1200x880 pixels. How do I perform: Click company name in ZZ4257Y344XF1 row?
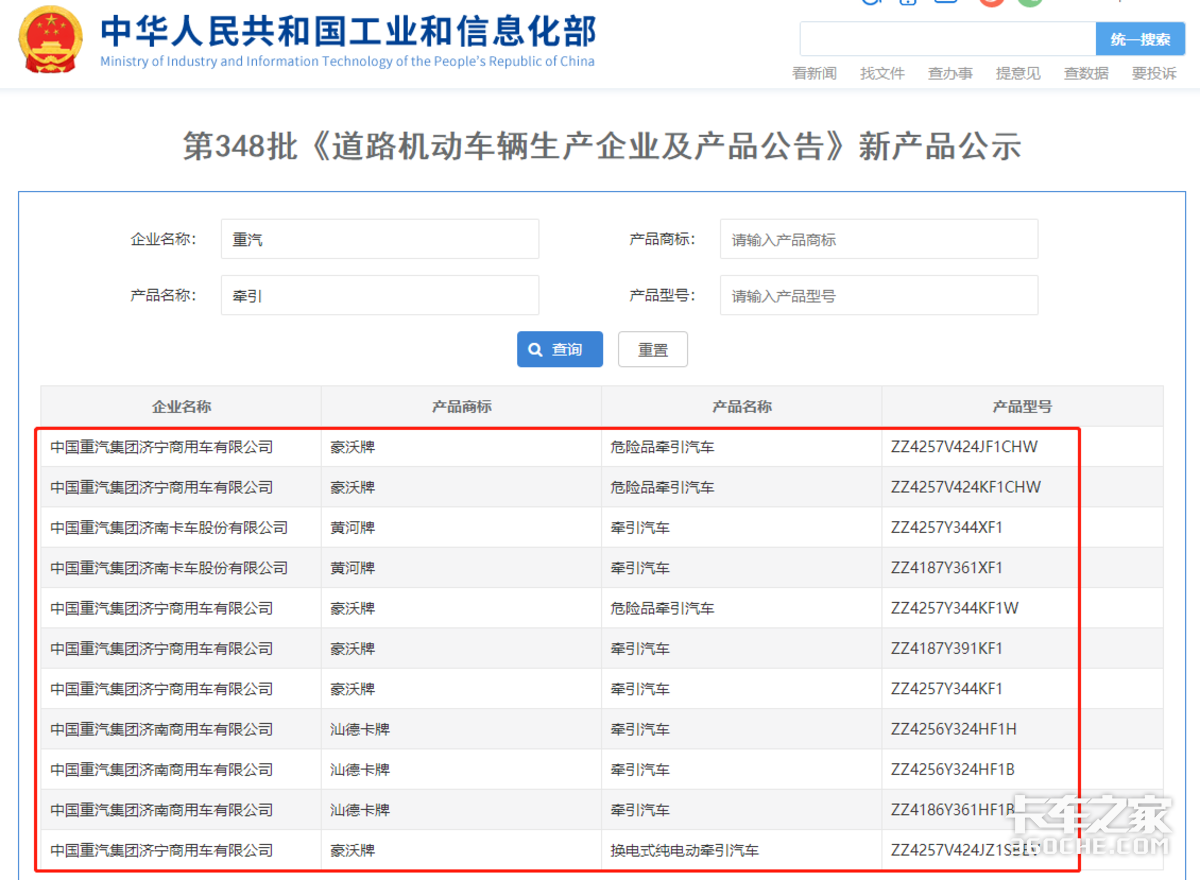(x=169, y=527)
